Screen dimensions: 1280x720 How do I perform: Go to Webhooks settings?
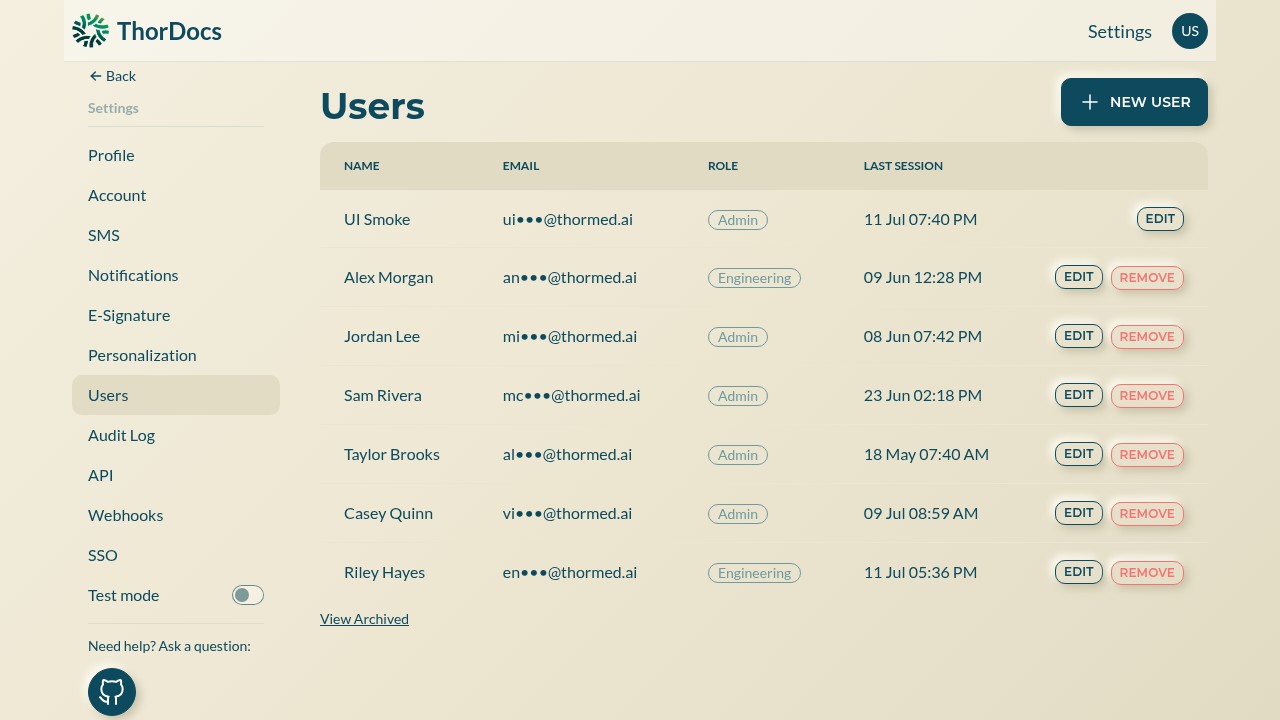[x=176, y=515]
